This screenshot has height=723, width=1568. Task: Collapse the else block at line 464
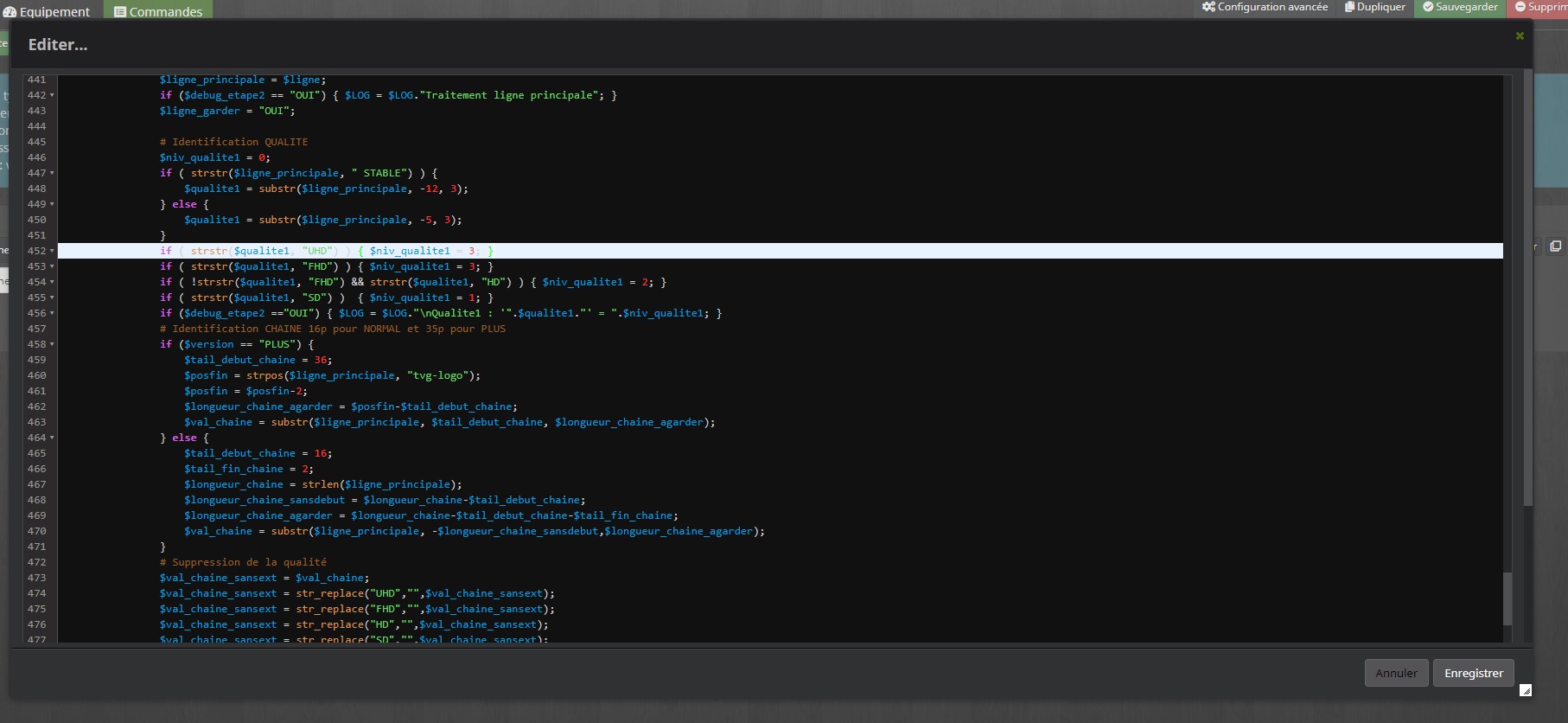[52, 438]
